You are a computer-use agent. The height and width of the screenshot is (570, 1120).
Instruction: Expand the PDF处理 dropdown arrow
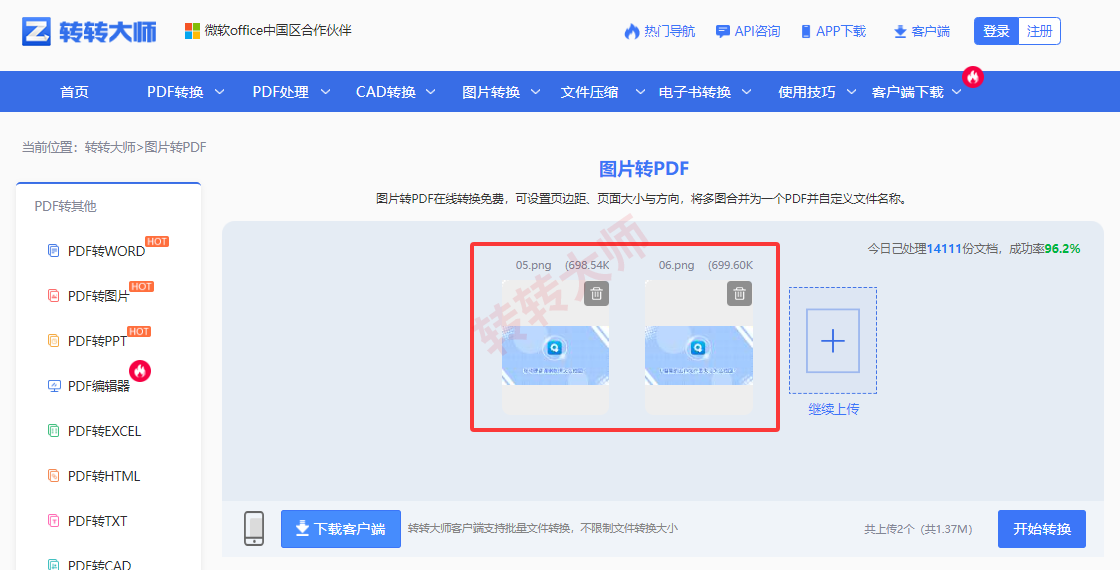pos(325,91)
